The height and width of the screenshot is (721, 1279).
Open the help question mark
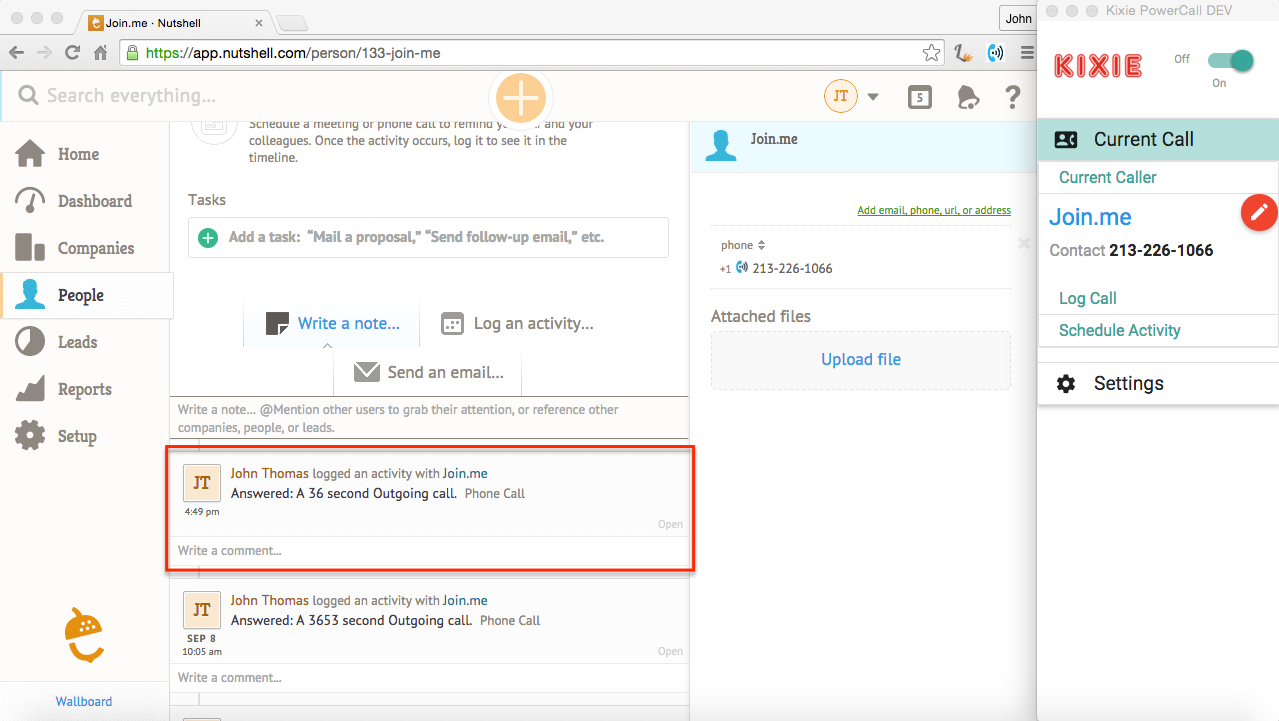[1012, 97]
